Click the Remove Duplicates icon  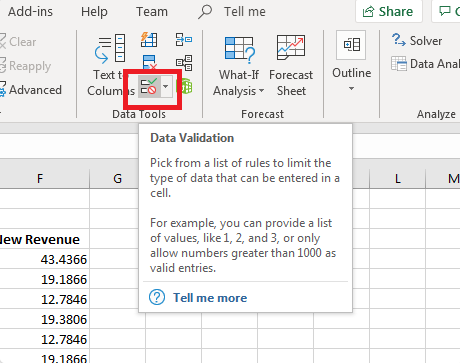pos(149,63)
